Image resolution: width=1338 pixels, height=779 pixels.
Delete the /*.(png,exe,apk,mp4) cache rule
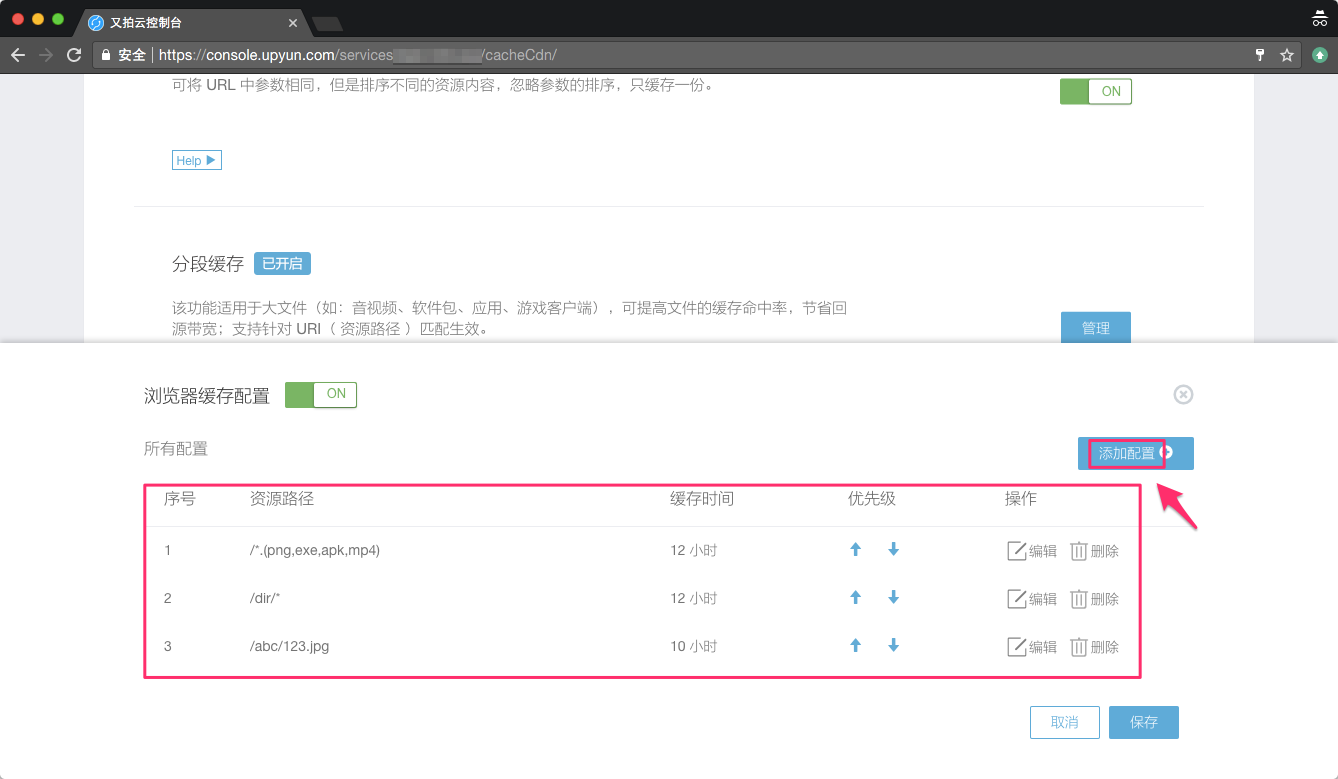(1094, 551)
